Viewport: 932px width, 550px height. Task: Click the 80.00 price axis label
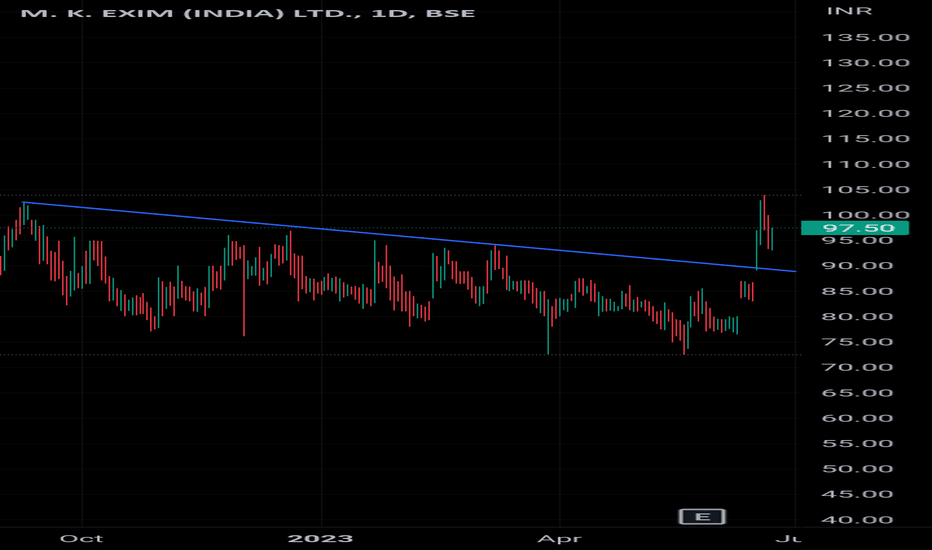point(857,316)
